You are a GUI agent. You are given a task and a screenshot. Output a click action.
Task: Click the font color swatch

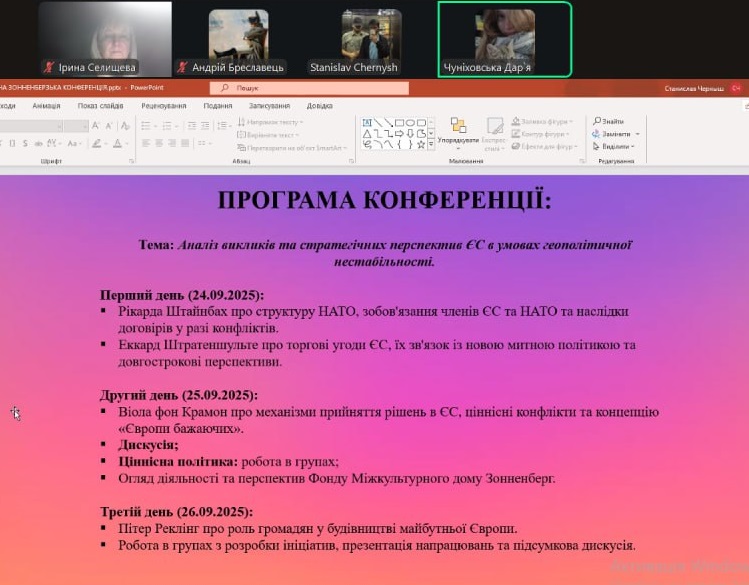117,144
